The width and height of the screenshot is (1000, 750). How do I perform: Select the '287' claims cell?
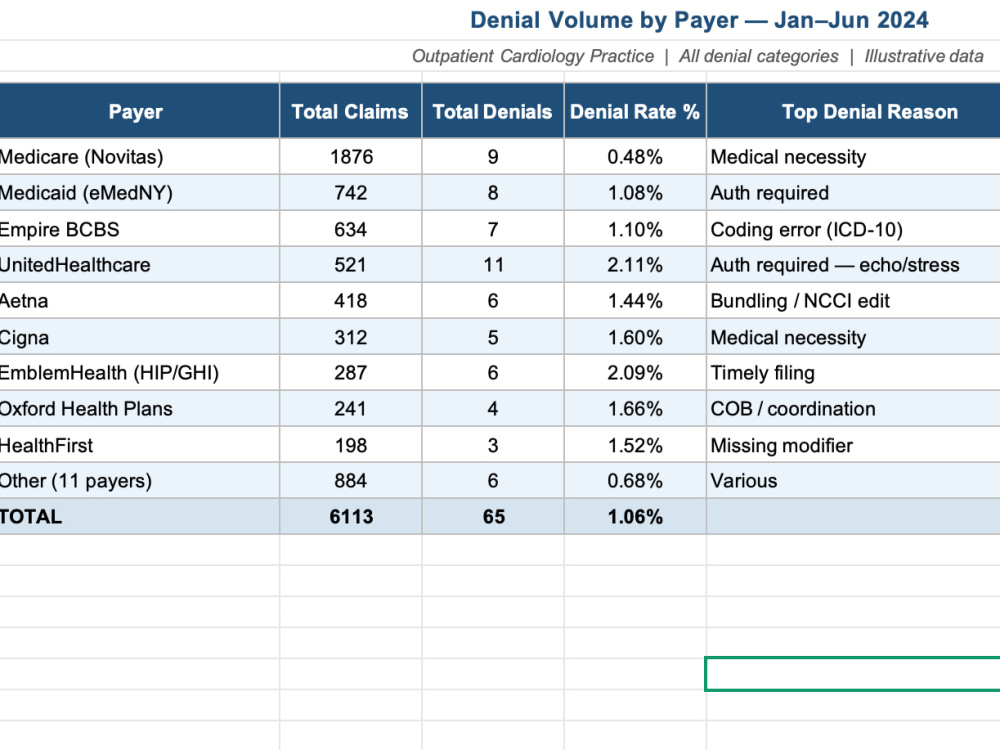tap(350, 372)
